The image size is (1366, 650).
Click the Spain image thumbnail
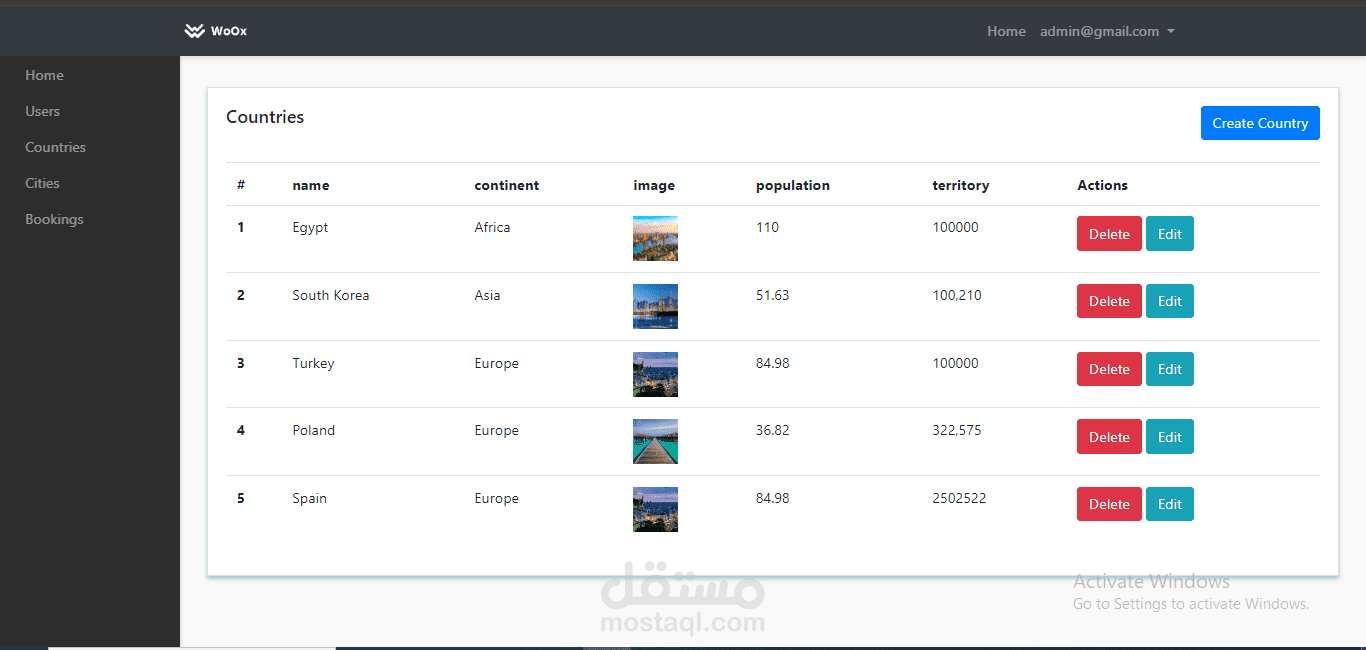point(655,509)
